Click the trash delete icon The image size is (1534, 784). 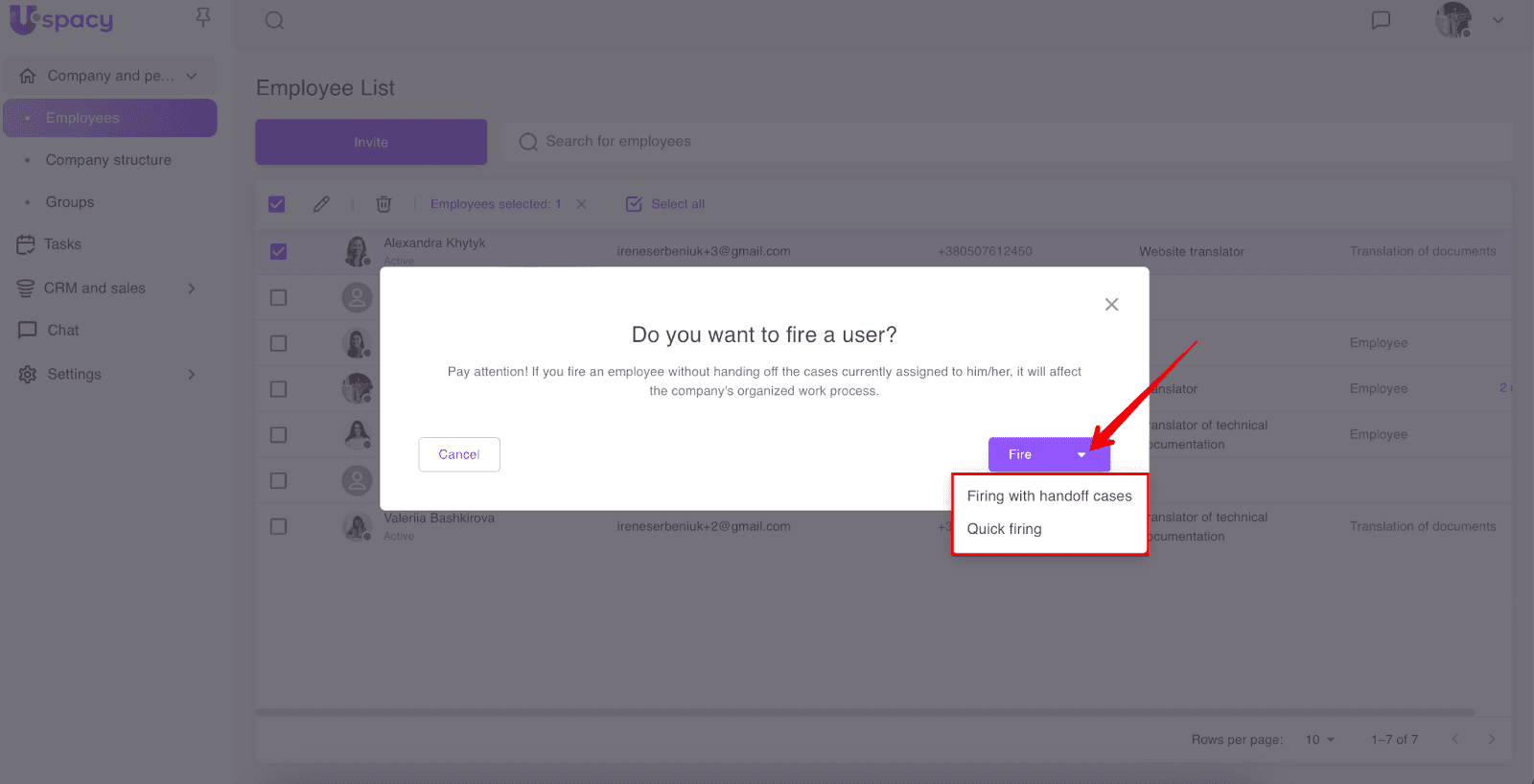383,204
